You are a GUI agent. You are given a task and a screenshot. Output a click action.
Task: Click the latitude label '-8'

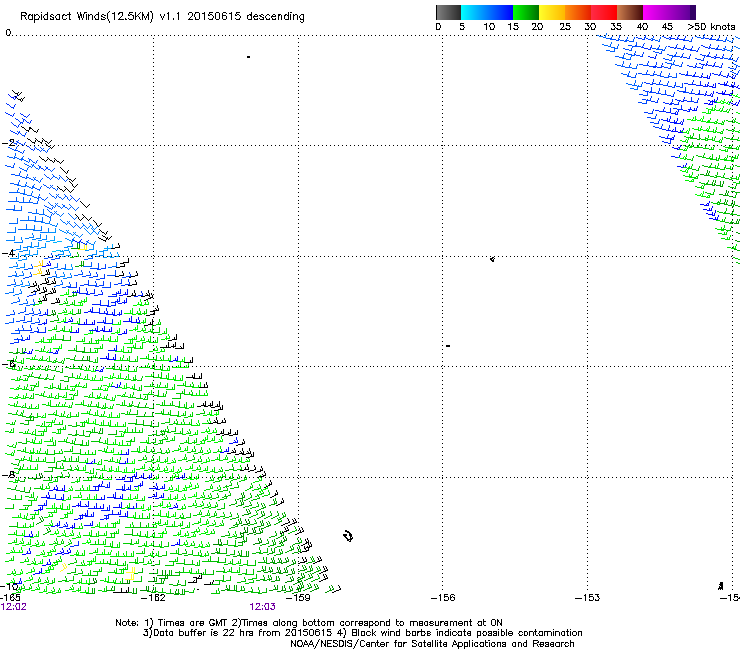pyautogui.click(x=9, y=475)
